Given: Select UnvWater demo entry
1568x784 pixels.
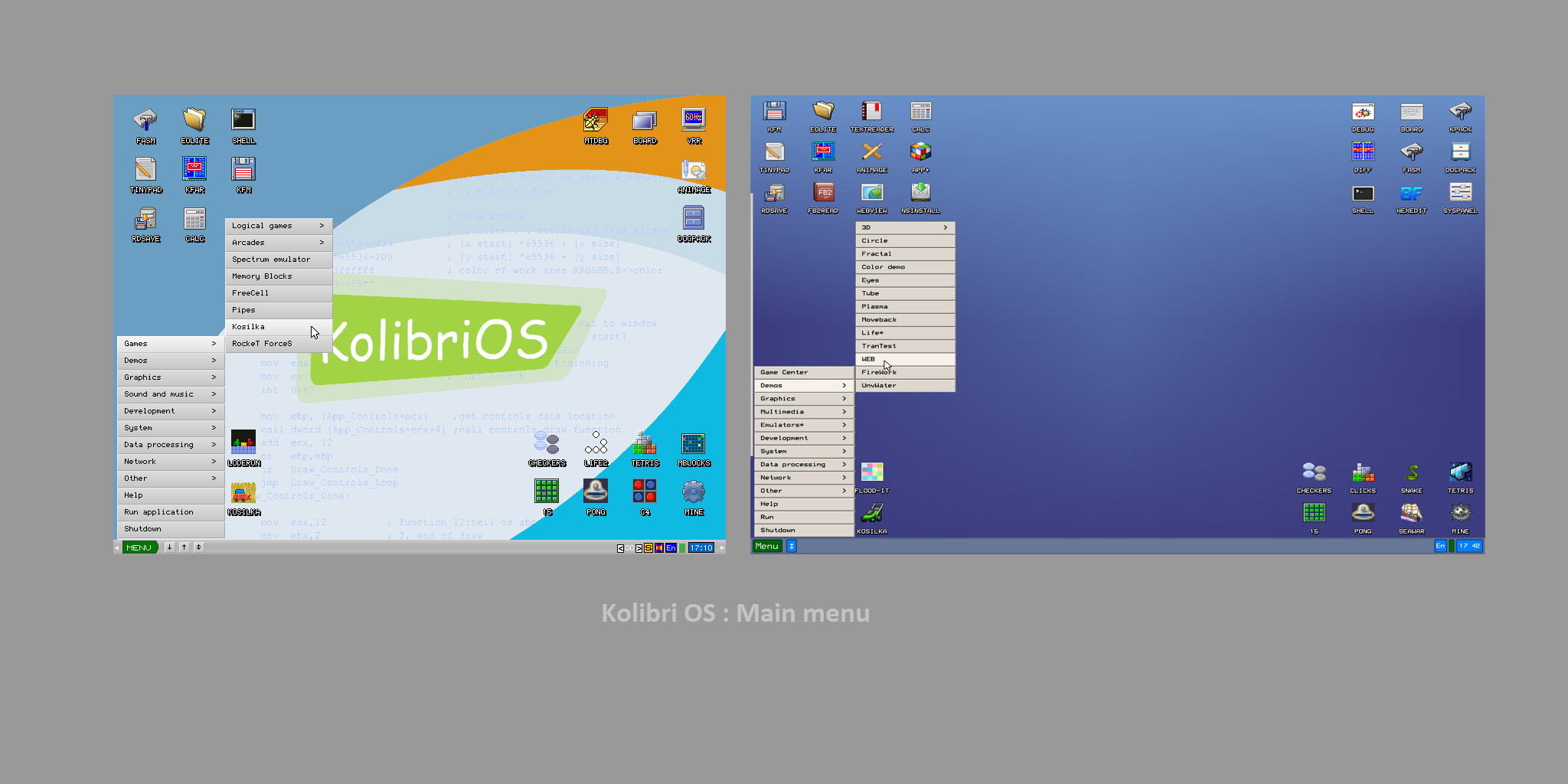Looking at the screenshot, I should tap(905, 386).
